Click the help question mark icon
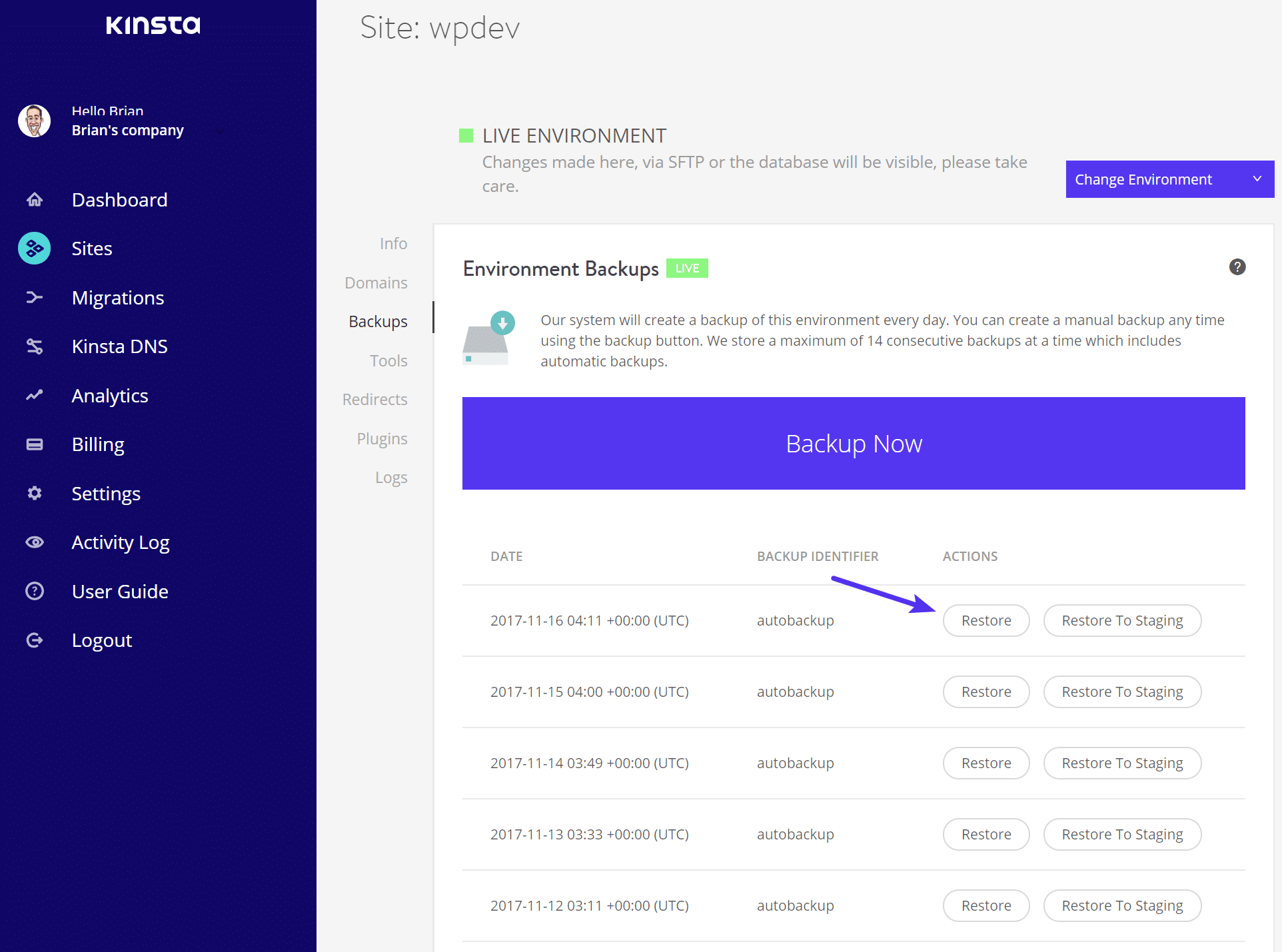 click(1237, 267)
